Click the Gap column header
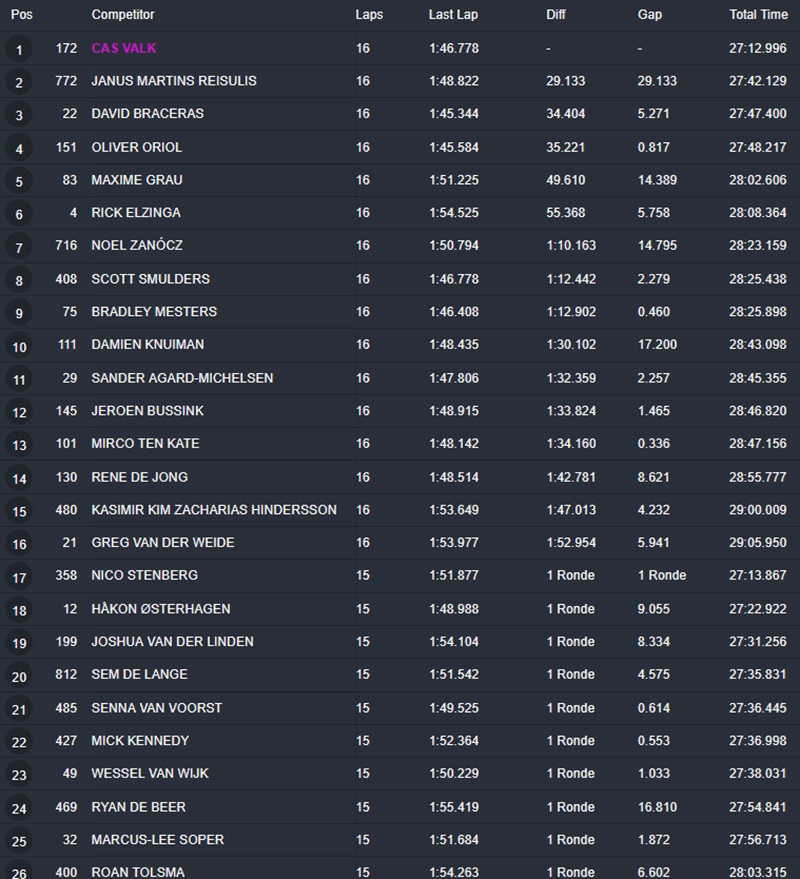The height and width of the screenshot is (879, 800). click(649, 15)
